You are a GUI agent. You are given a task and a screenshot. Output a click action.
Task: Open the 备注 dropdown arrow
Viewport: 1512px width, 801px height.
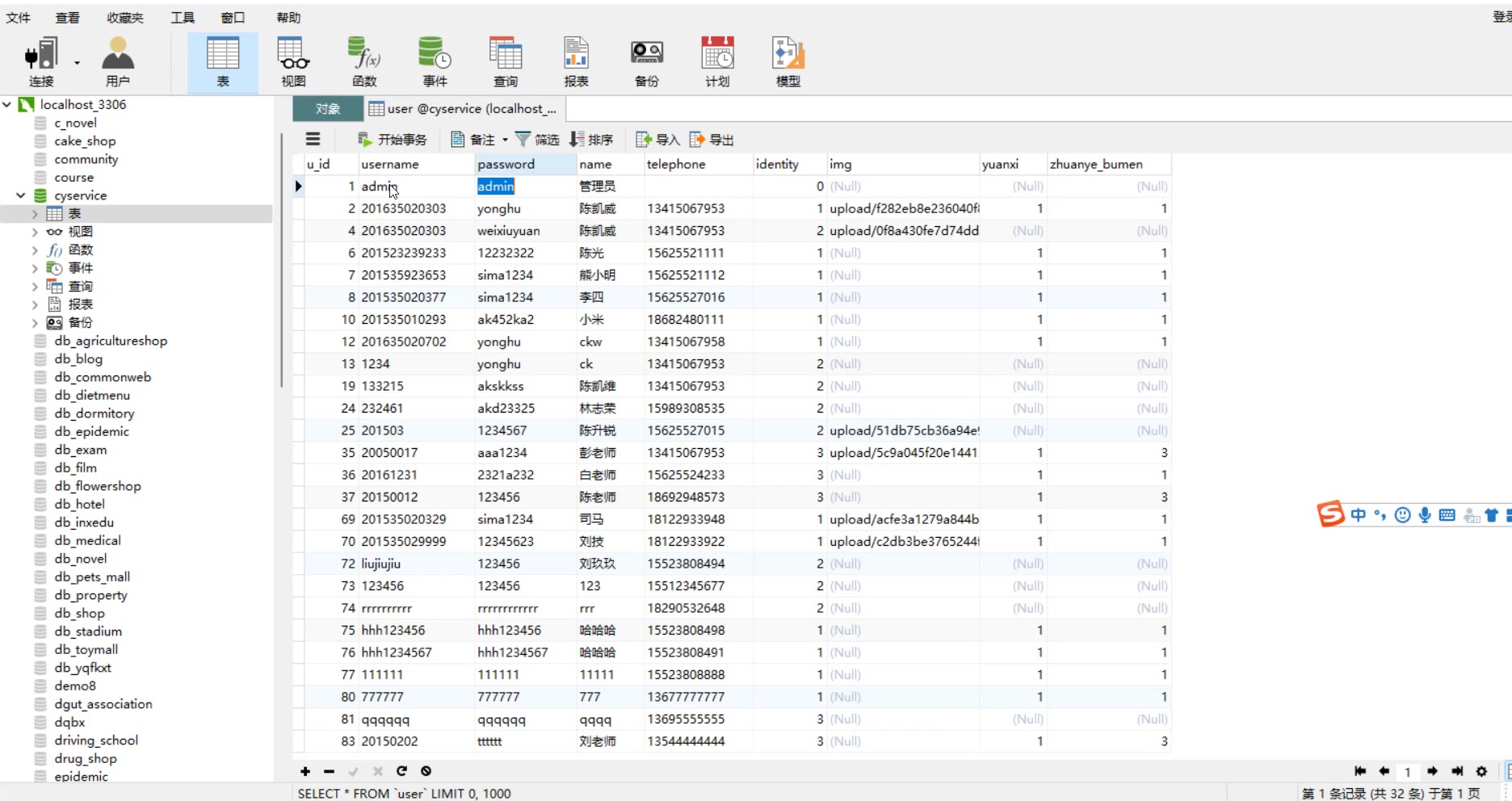506,140
